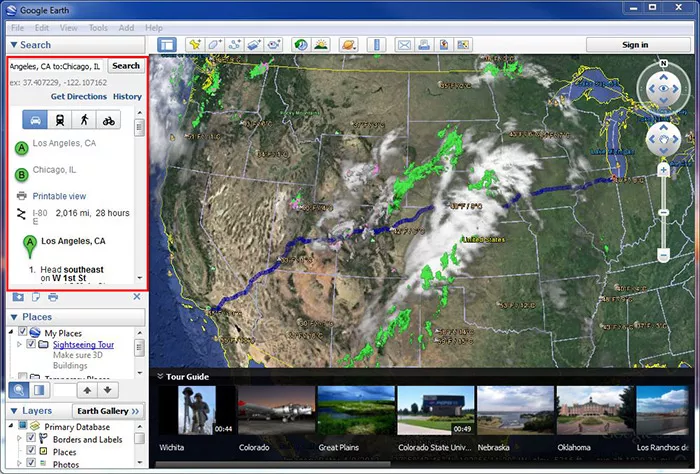Click the Get Directions link

tap(79, 96)
